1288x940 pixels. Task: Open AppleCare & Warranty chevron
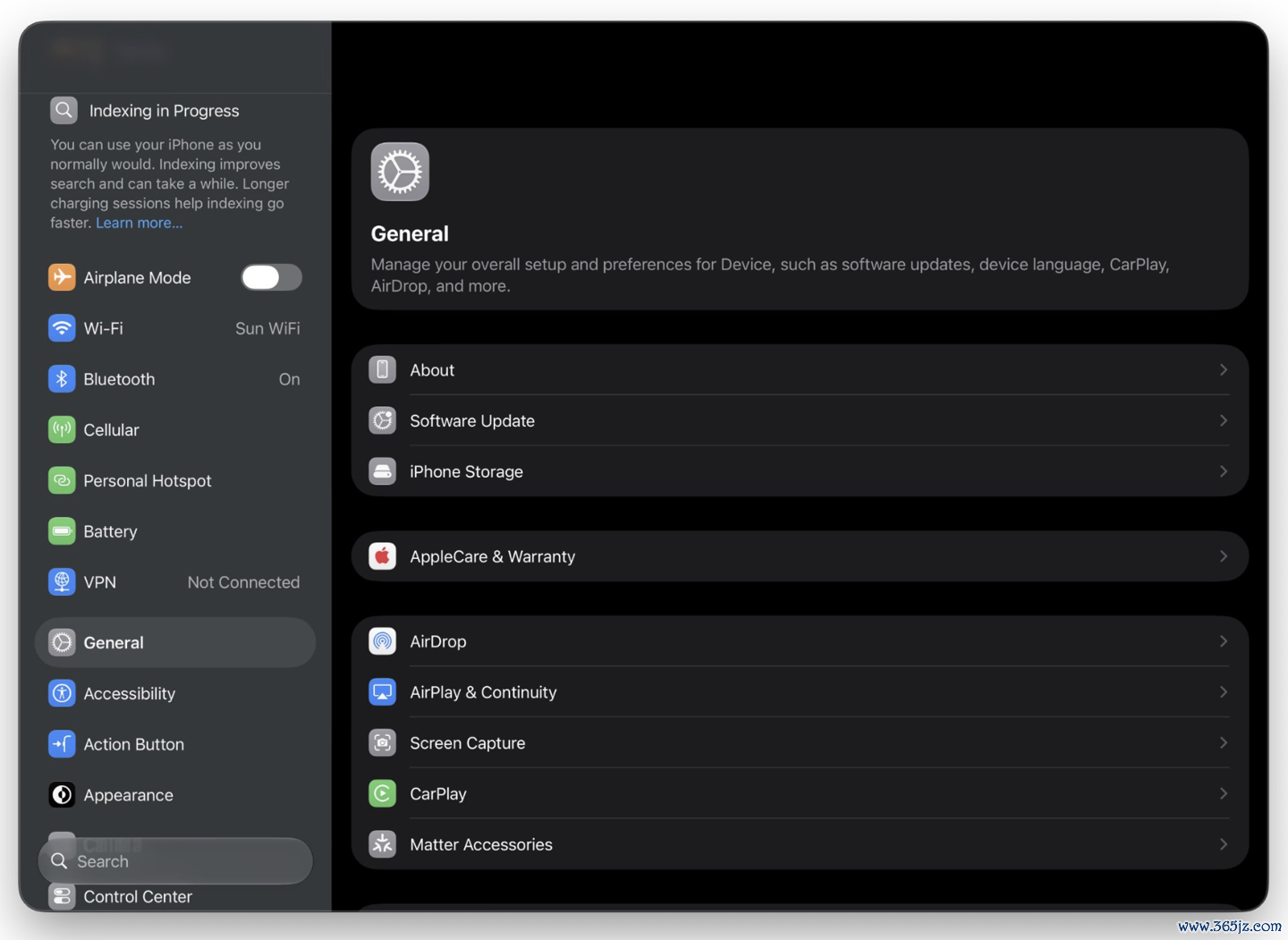pos(1224,556)
